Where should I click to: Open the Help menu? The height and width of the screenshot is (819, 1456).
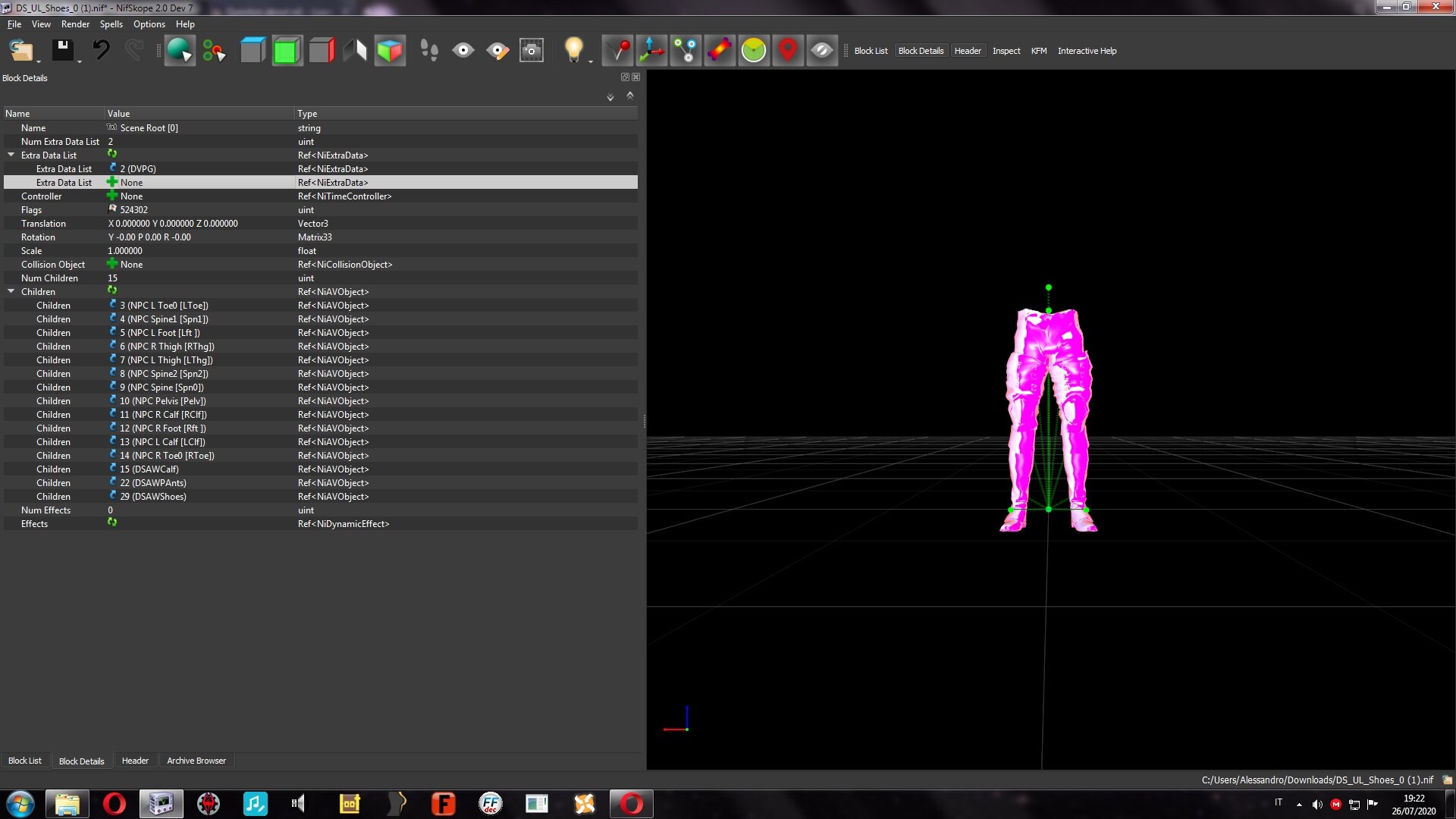point(185,24)
